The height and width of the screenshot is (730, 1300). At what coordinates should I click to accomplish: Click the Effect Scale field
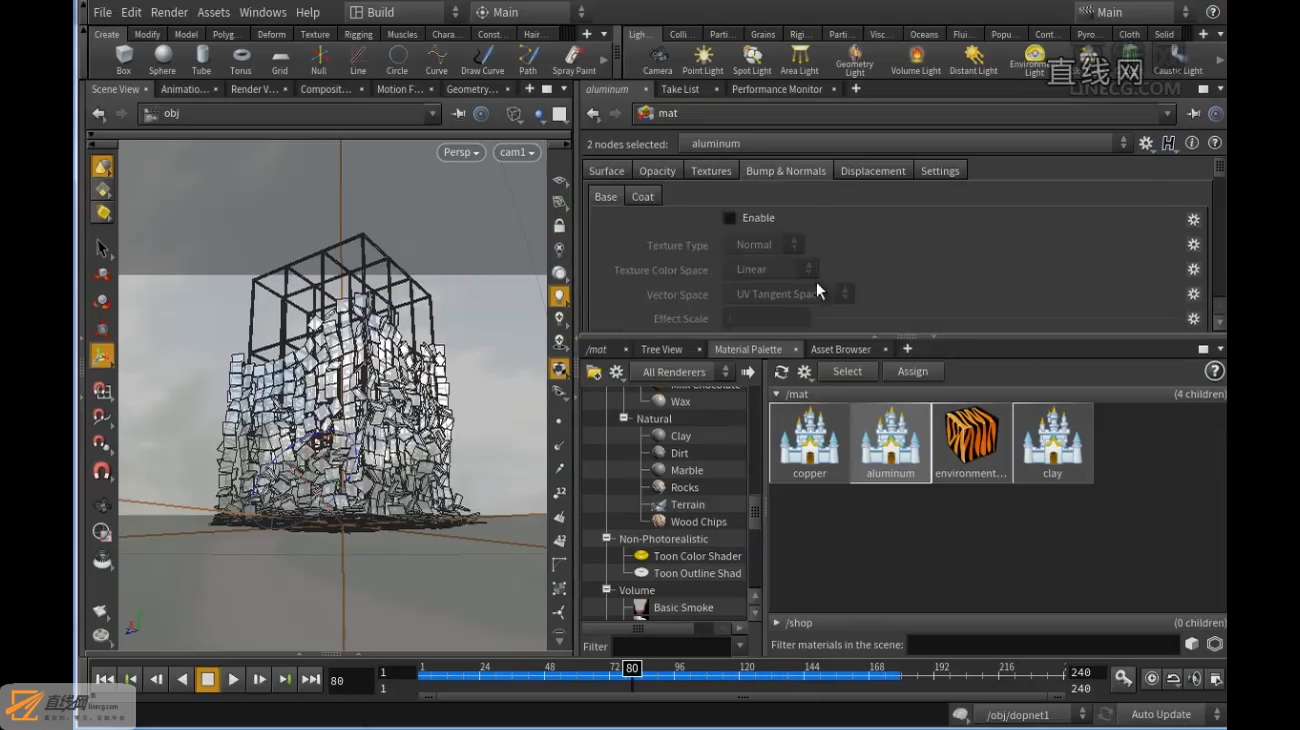click(x=767, y=319)
